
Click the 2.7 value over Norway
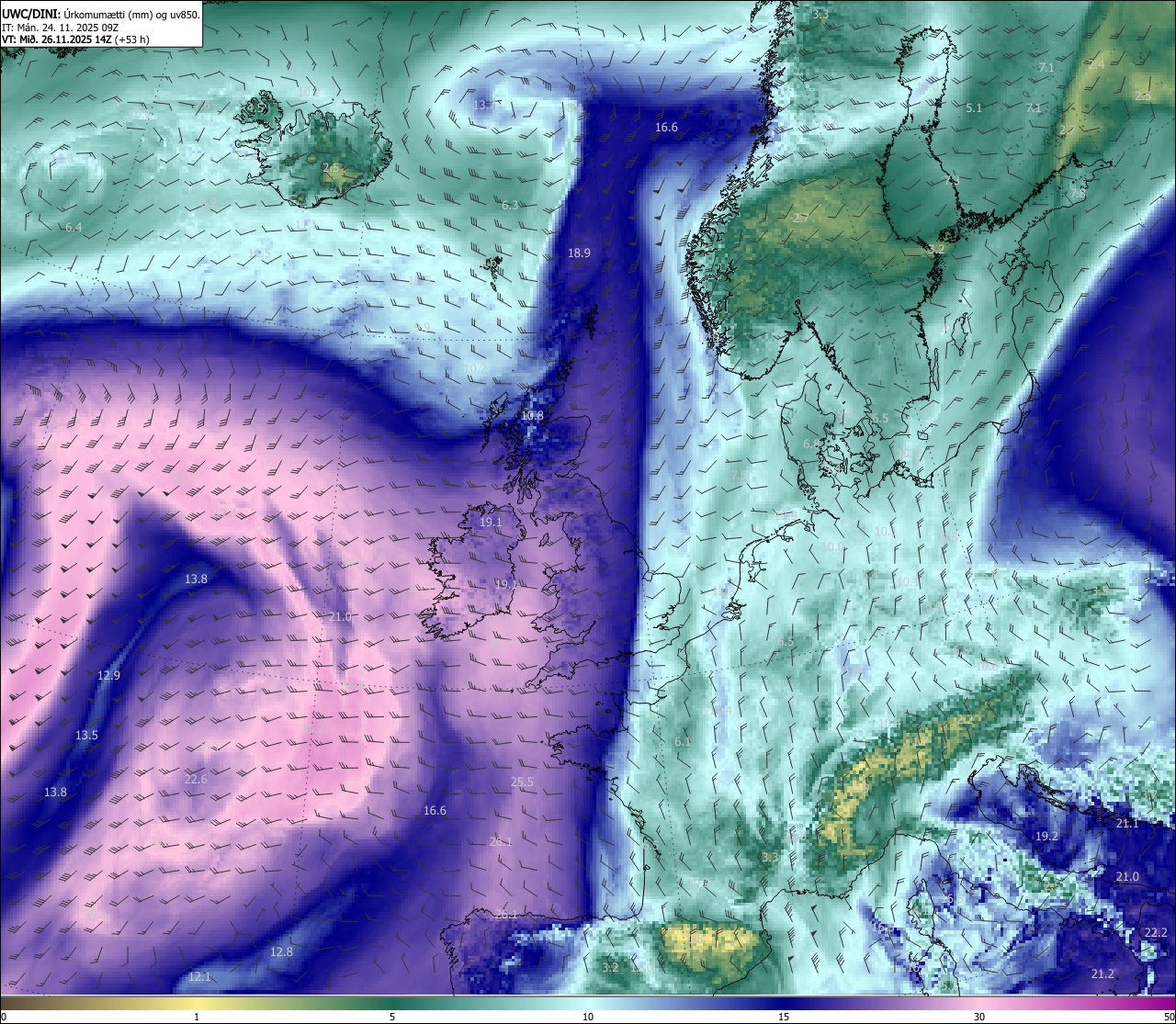800,218
